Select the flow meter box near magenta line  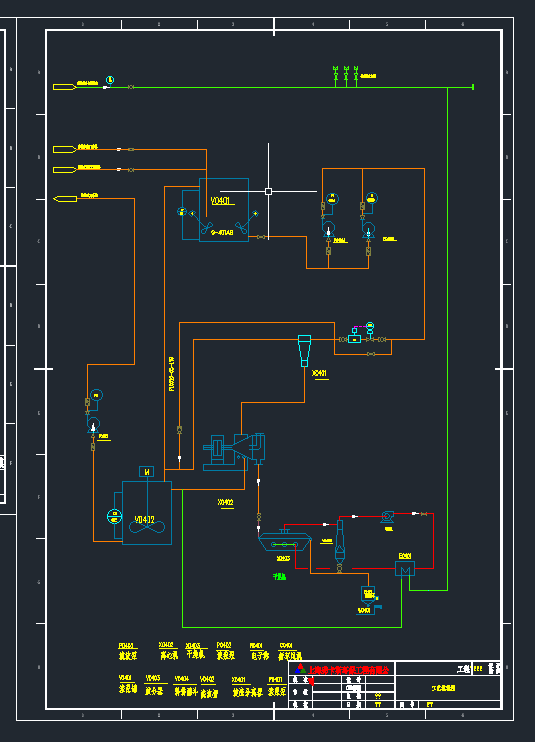pyautogui.click(x=354, y=339)
